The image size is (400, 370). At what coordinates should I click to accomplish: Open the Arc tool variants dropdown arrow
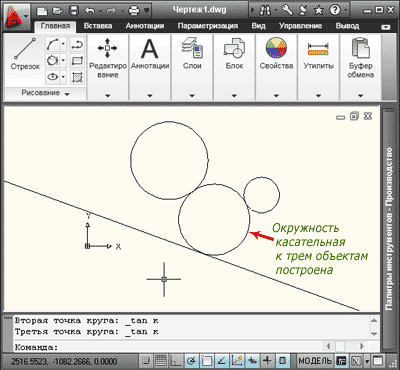63,44
